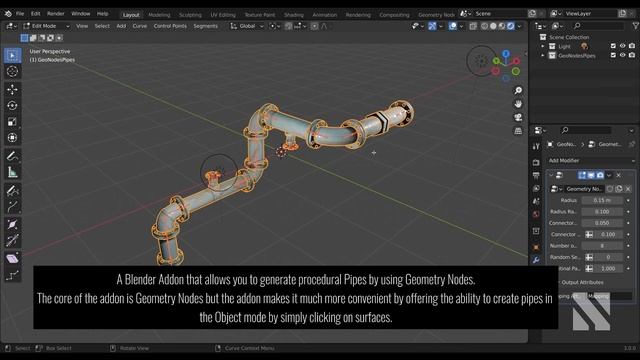Switch to the Modeling workspace tab
The image size is (640, 360).
coord(159,15)
